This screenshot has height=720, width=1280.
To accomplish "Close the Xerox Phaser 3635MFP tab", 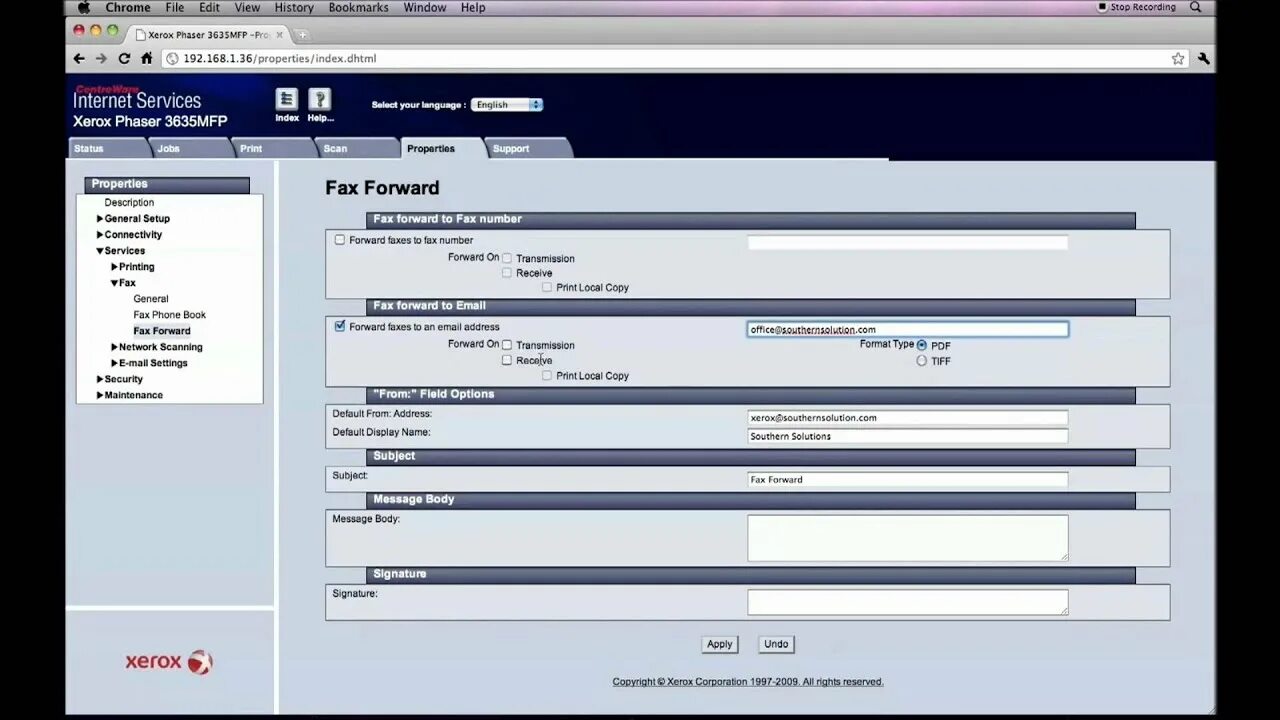I will tap(279, 35).
